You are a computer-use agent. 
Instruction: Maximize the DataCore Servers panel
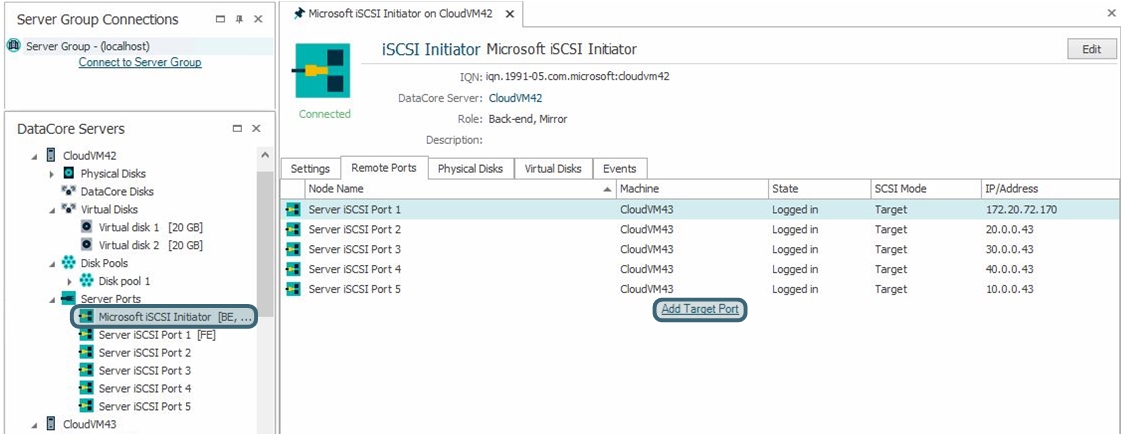[x=237, y=129]
